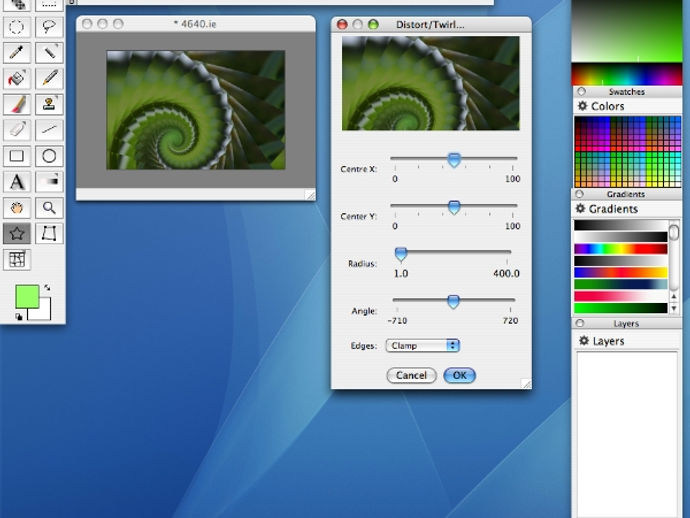690x518 pixels.
Task: Select the Paintbrush tool
Action: [17, 104]
